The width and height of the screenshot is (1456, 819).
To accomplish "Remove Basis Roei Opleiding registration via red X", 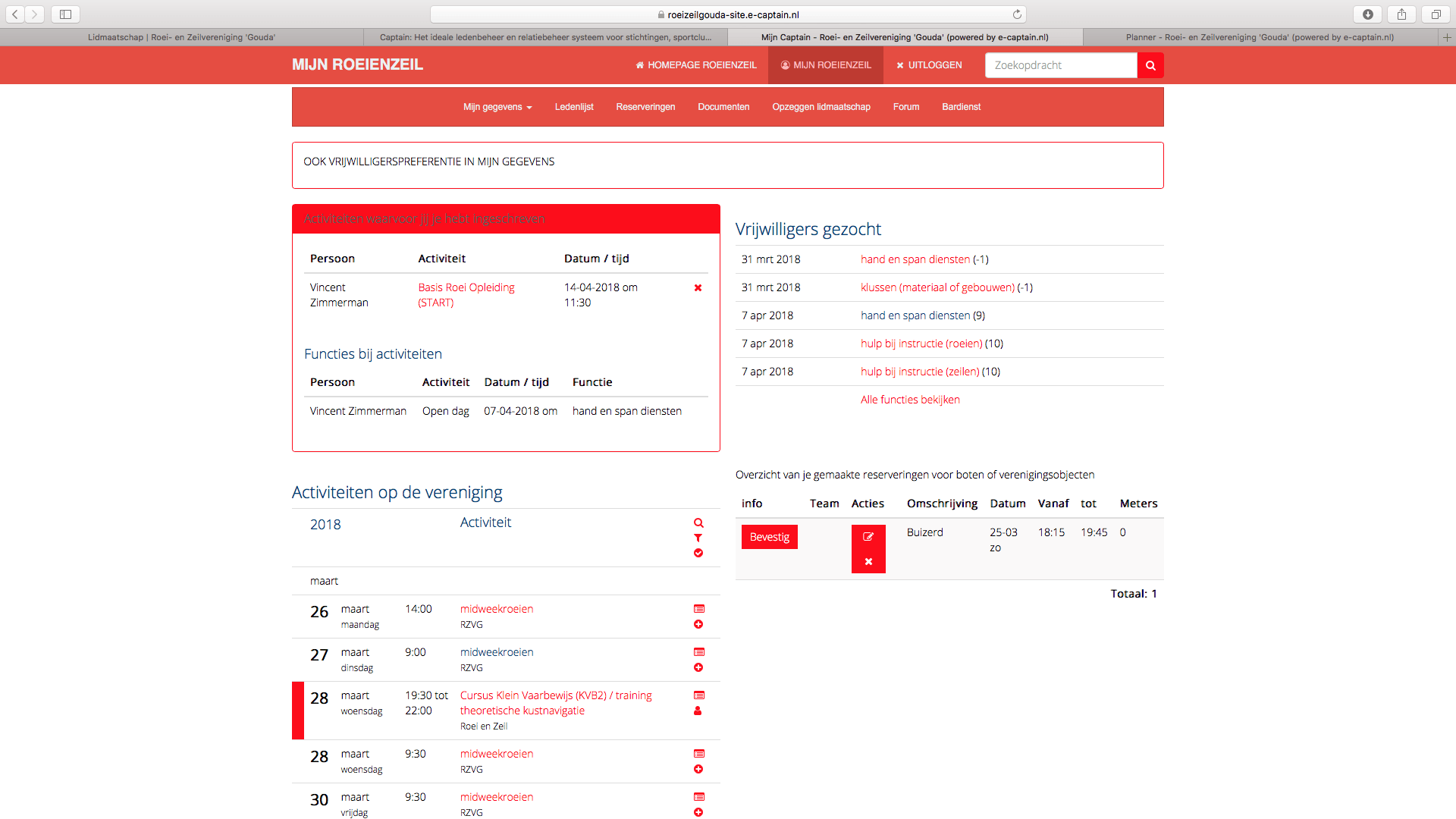I will coord(698,288).
